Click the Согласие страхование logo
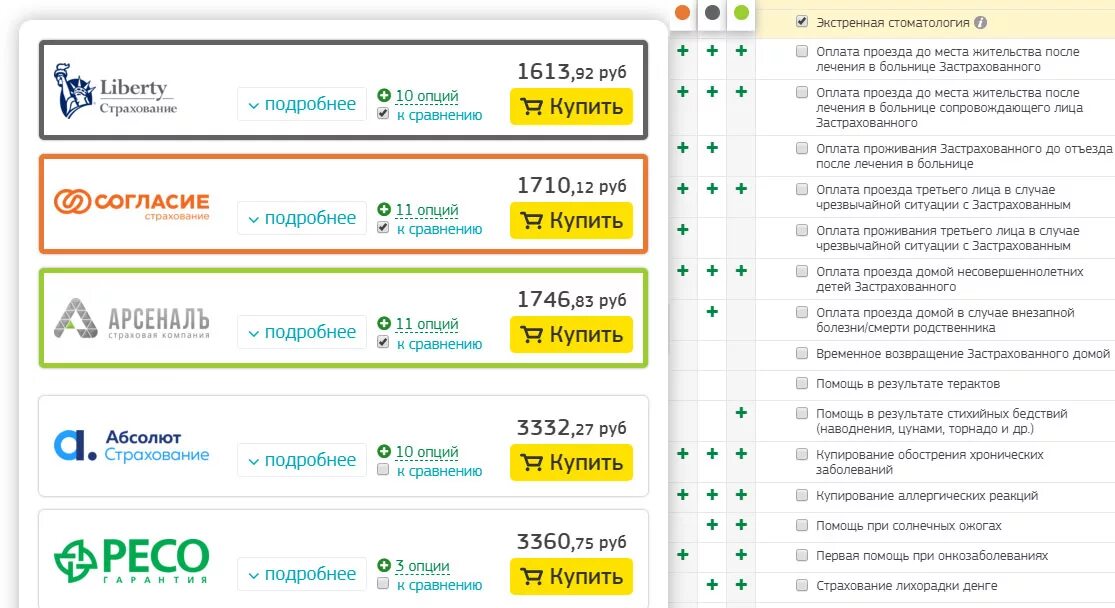Viewport: 1115px width, 608px height. coord(132,205)
